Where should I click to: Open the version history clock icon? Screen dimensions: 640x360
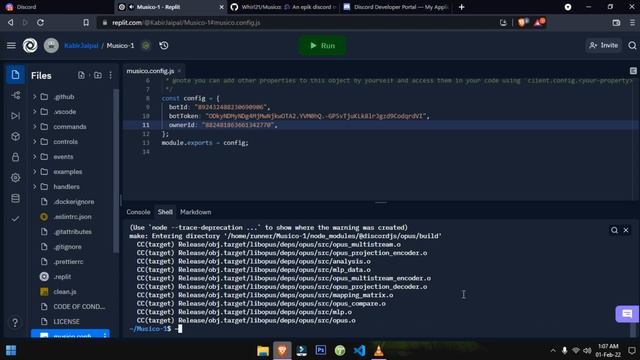164,45
